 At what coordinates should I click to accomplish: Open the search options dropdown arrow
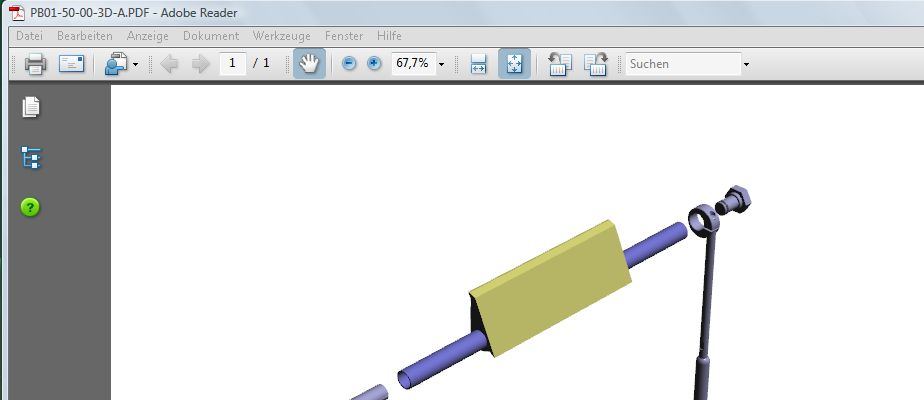coord(746,64)
